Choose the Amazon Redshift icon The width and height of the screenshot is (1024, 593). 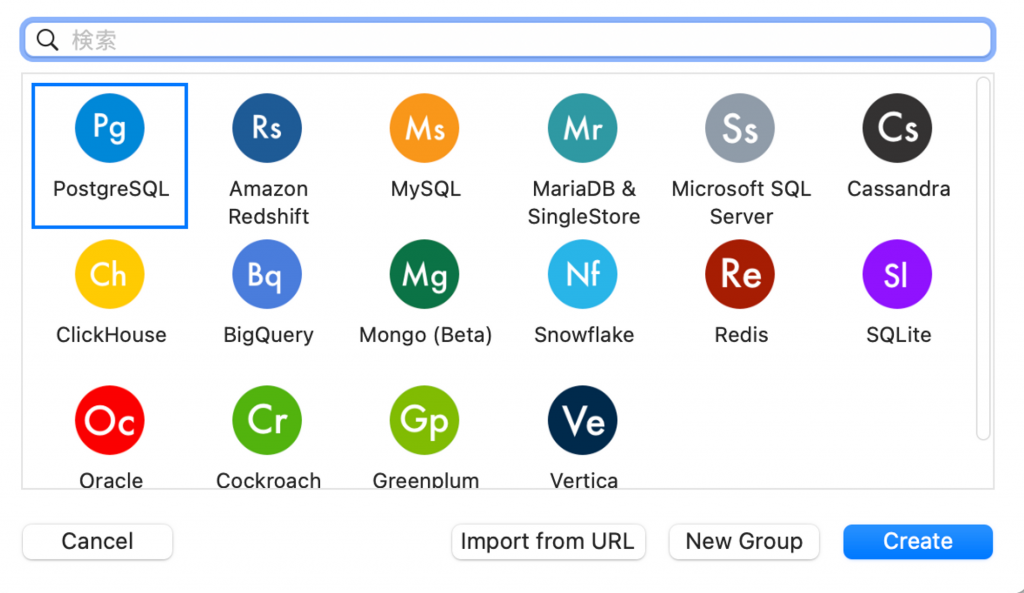(267, 128)
